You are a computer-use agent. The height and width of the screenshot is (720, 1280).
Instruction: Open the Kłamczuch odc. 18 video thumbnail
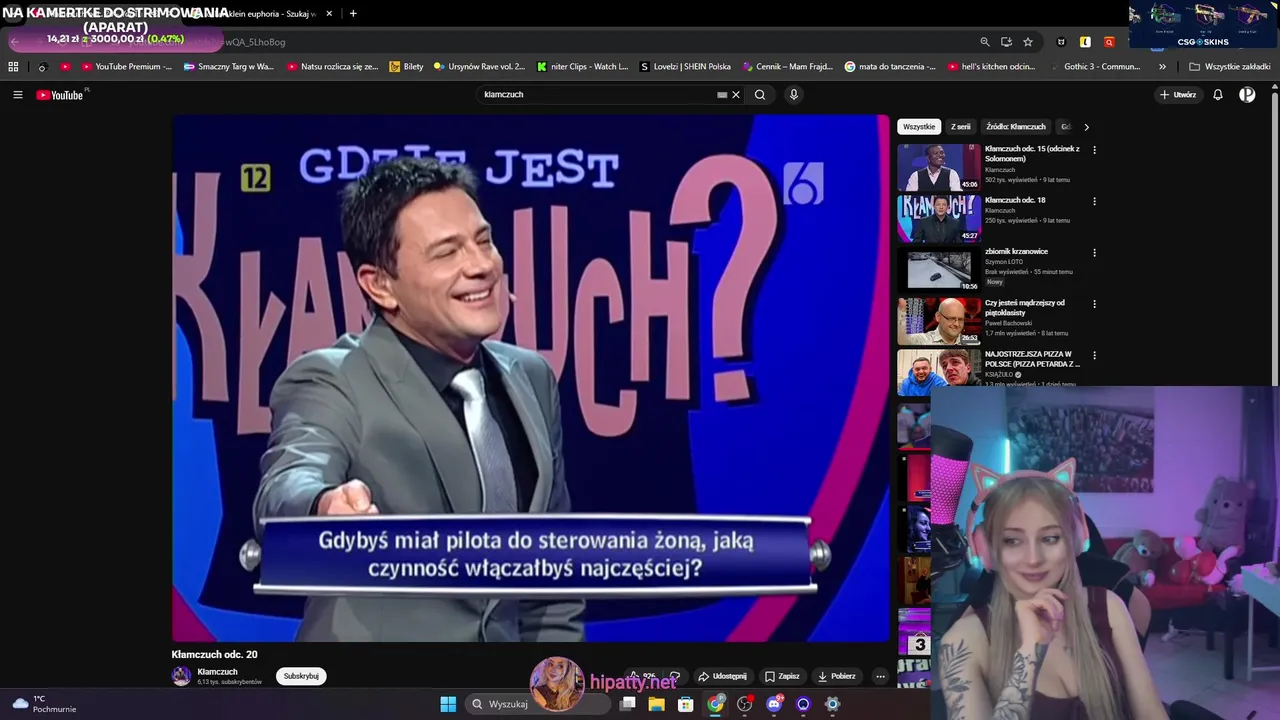click(x=939, y=219)
